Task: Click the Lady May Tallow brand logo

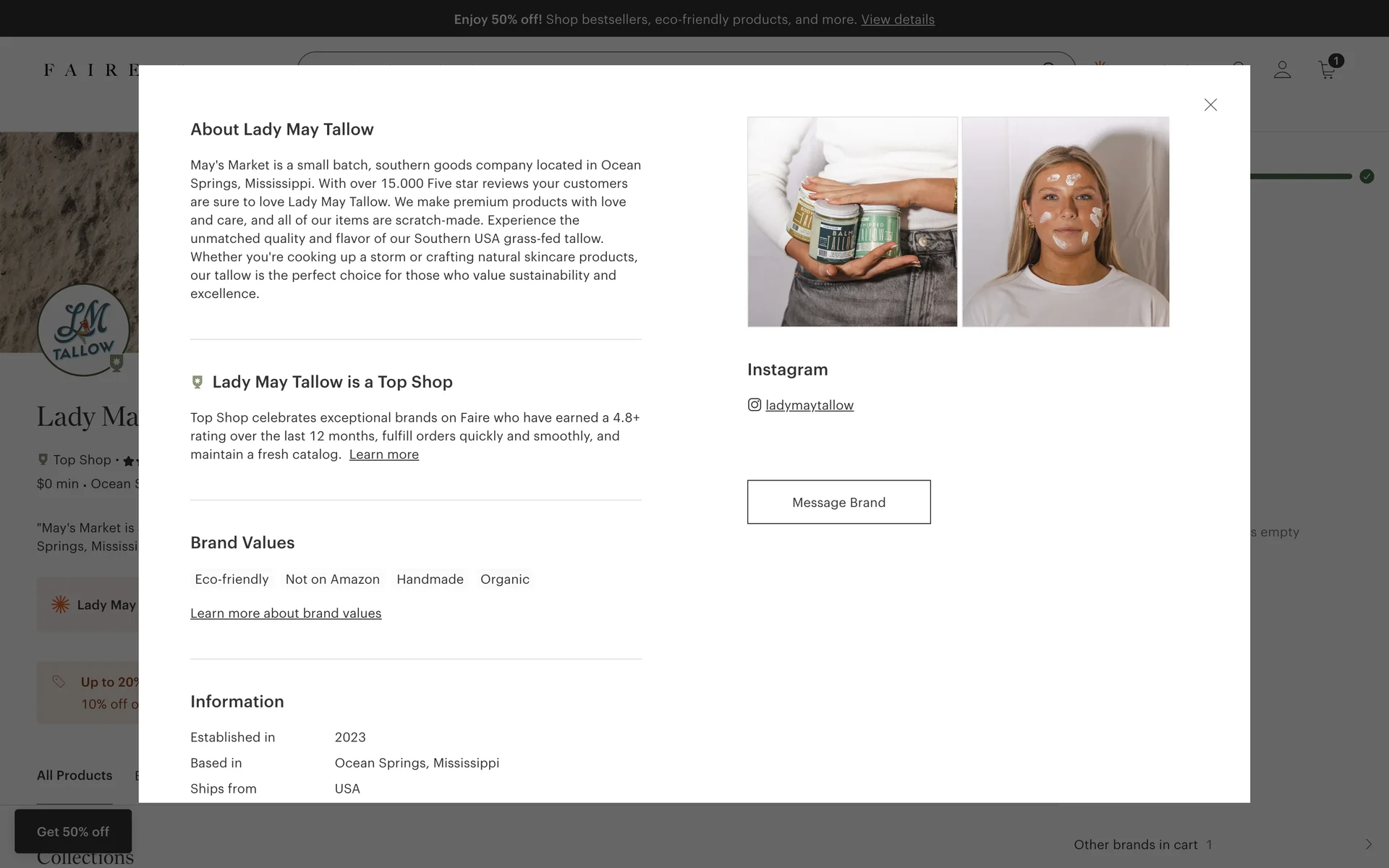Action: (x=84, y=329)
